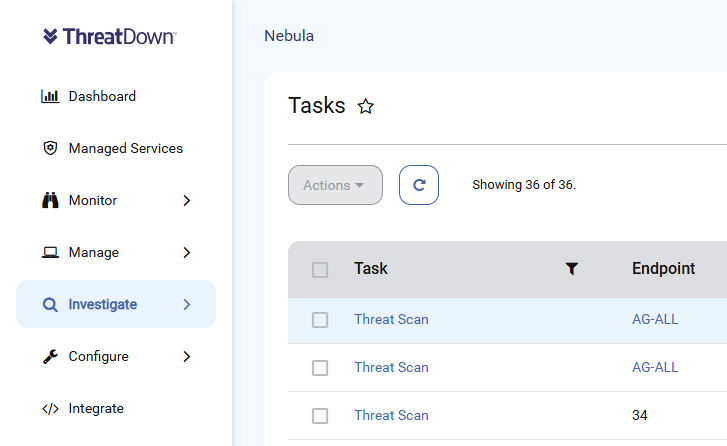This screenshot has width=727, height=446.
Task: Click the endpoint value 34
Action: (639, 415)
